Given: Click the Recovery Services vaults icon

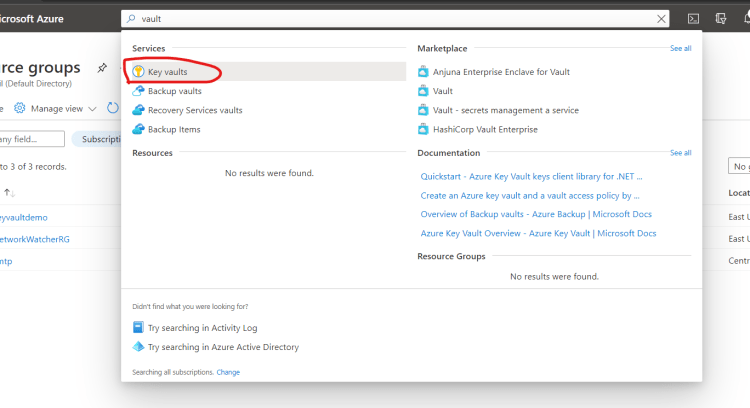Looking at the screenshot, I should (x=138, y=110).
